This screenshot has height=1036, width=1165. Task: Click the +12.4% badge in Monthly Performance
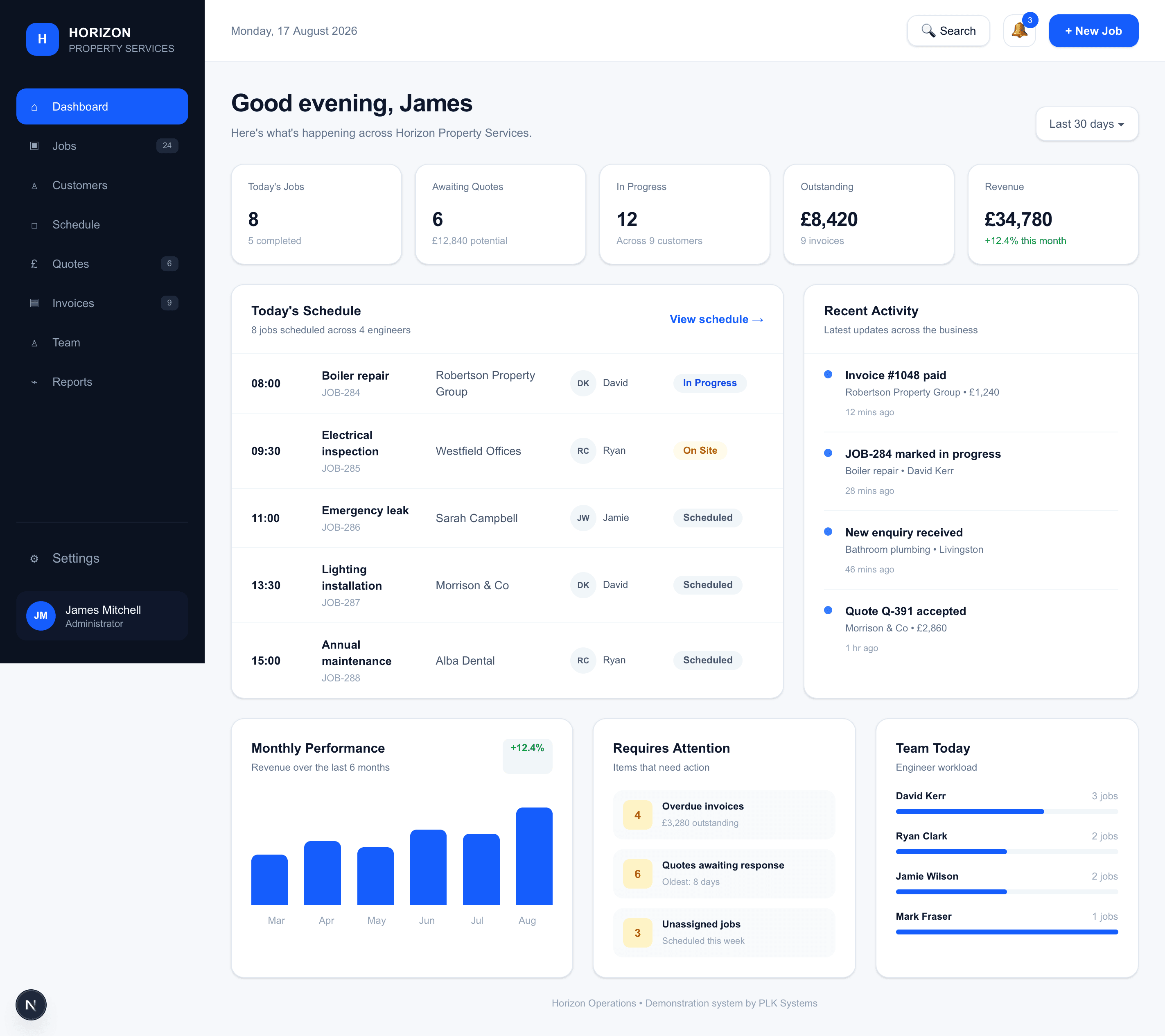527,756
